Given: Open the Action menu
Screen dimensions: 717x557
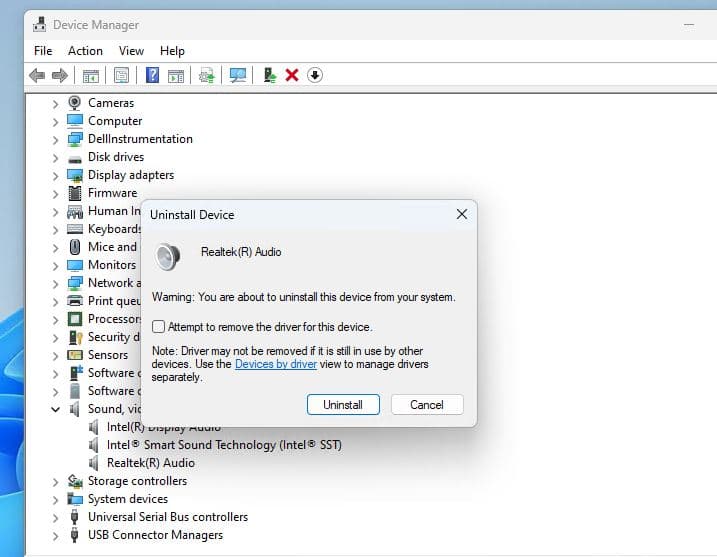Looking at the screenshot, I should coord(85,51).
